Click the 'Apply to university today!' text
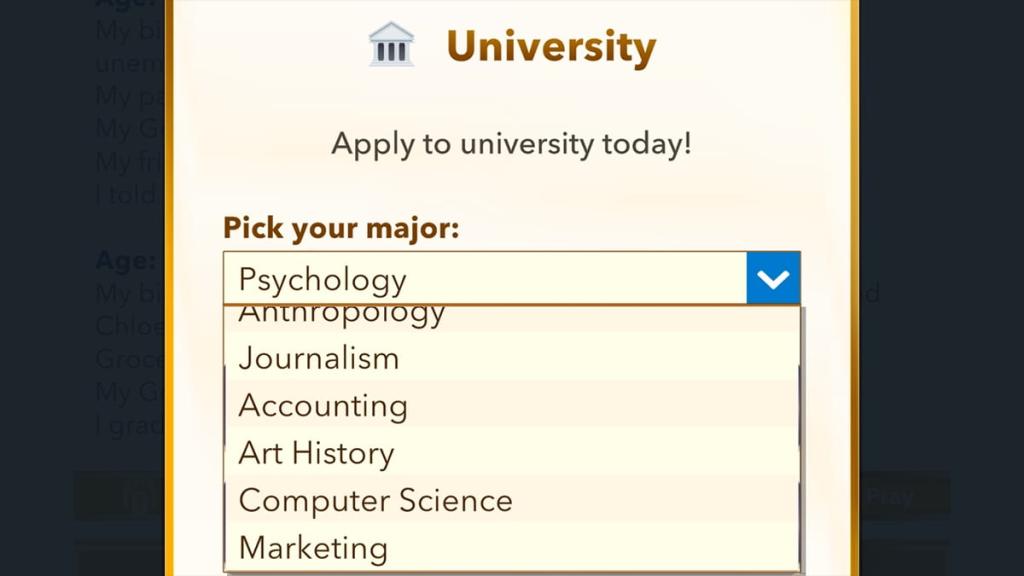This screenshot has height=576, width=1024. point(511,144)
